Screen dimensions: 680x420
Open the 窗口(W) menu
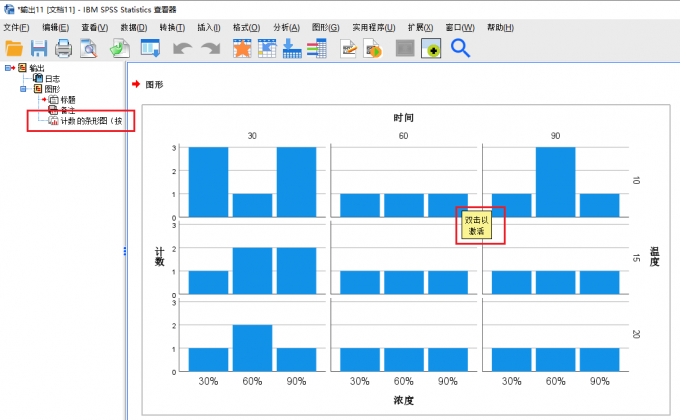point(460,28)
